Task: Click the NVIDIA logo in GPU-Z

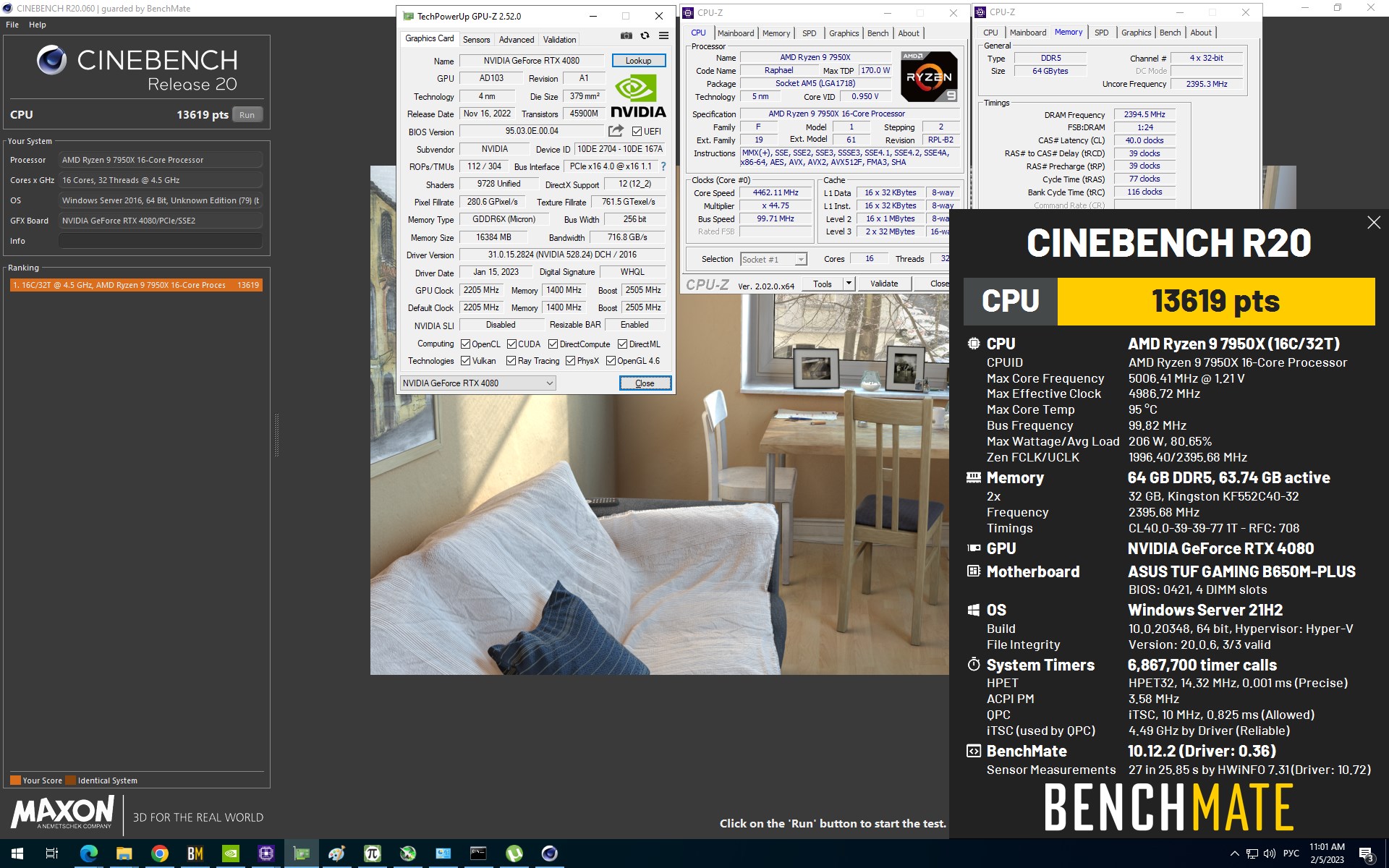Action: click(638, 96)
